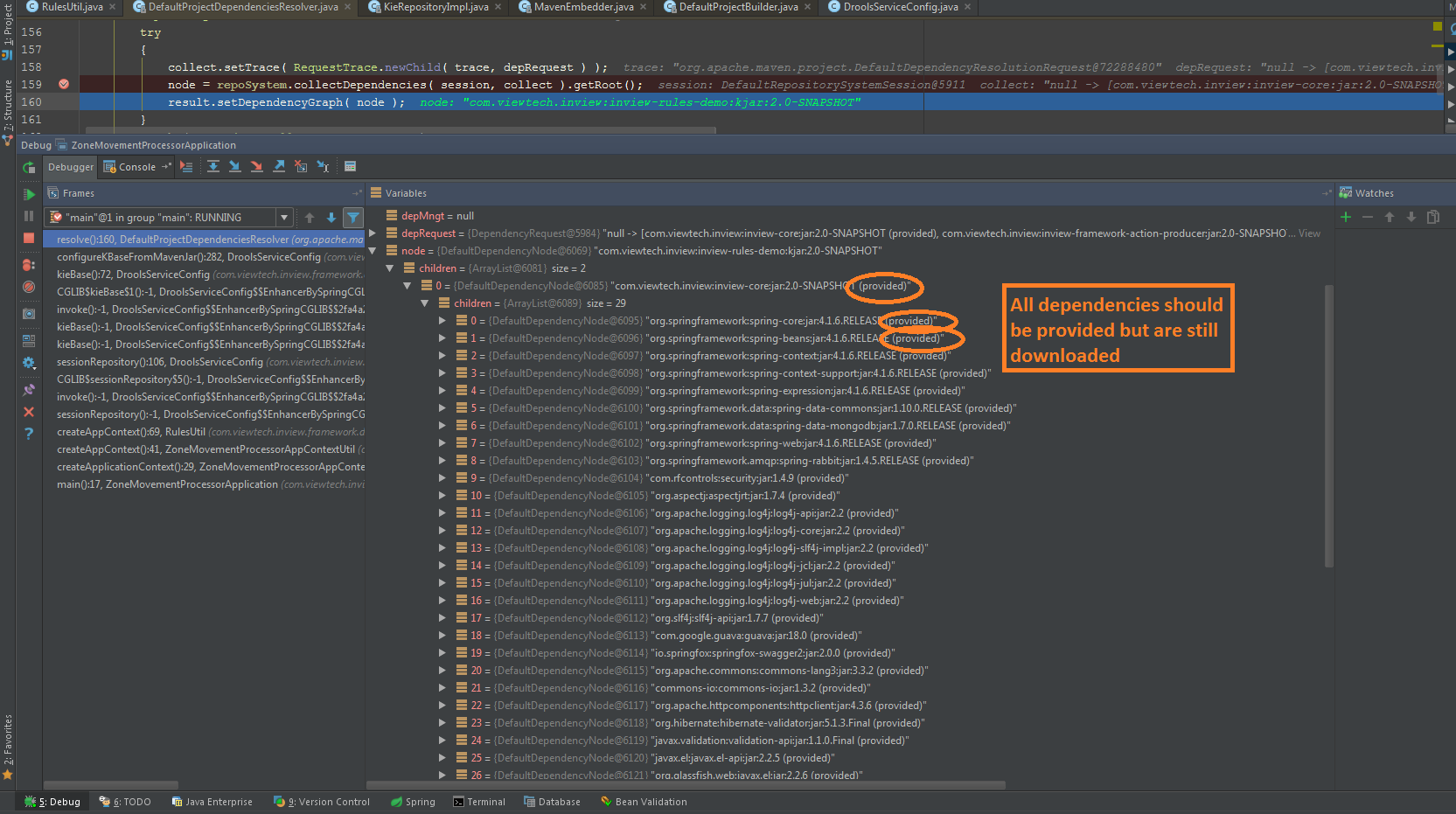Open the MavenEmbedder.java editor tab

pos(582,7)
